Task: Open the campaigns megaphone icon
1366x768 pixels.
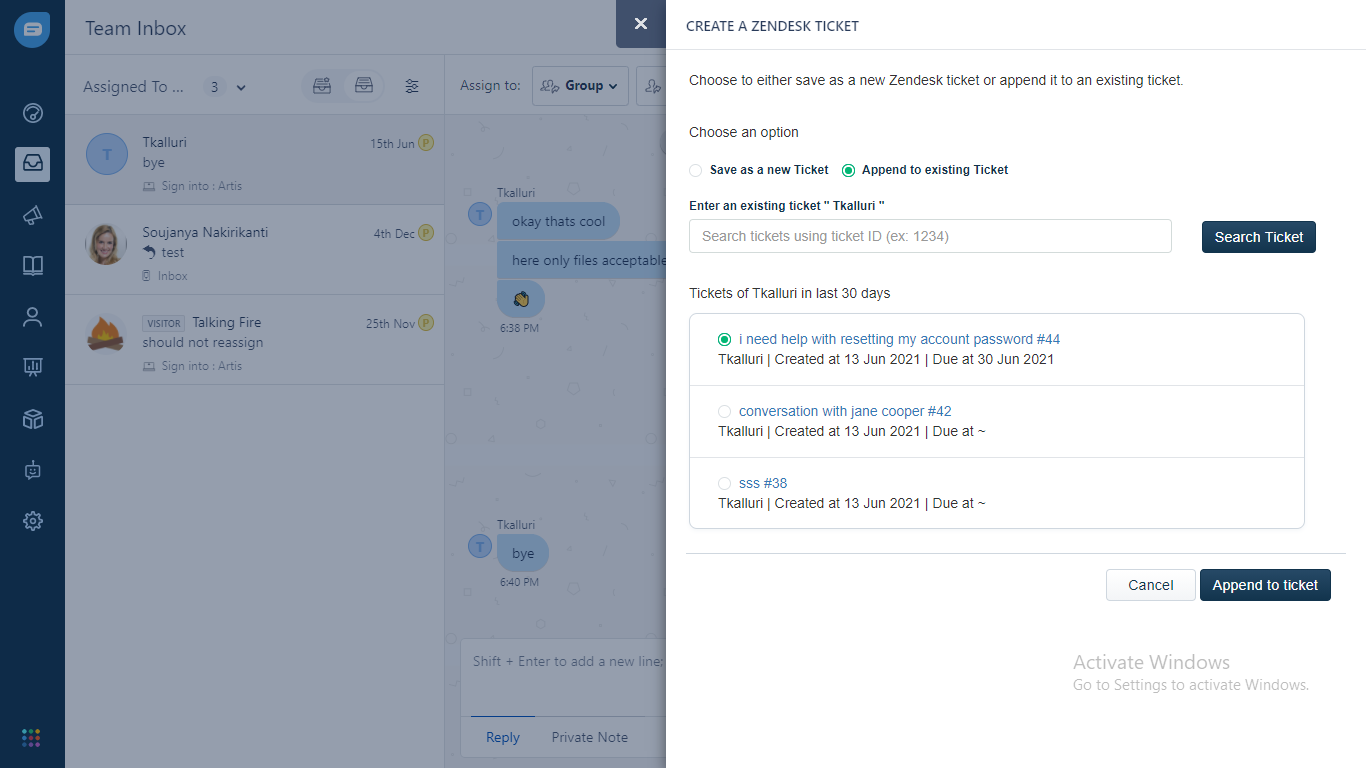Action: [x=32, y=215]
